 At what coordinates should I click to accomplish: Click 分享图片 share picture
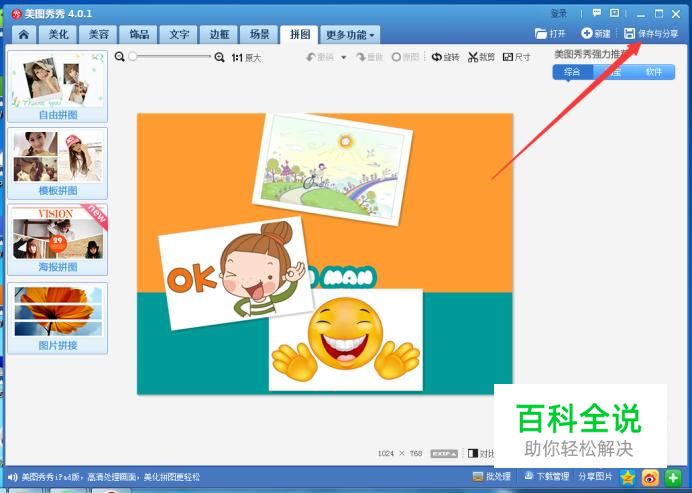pos(595,477)
